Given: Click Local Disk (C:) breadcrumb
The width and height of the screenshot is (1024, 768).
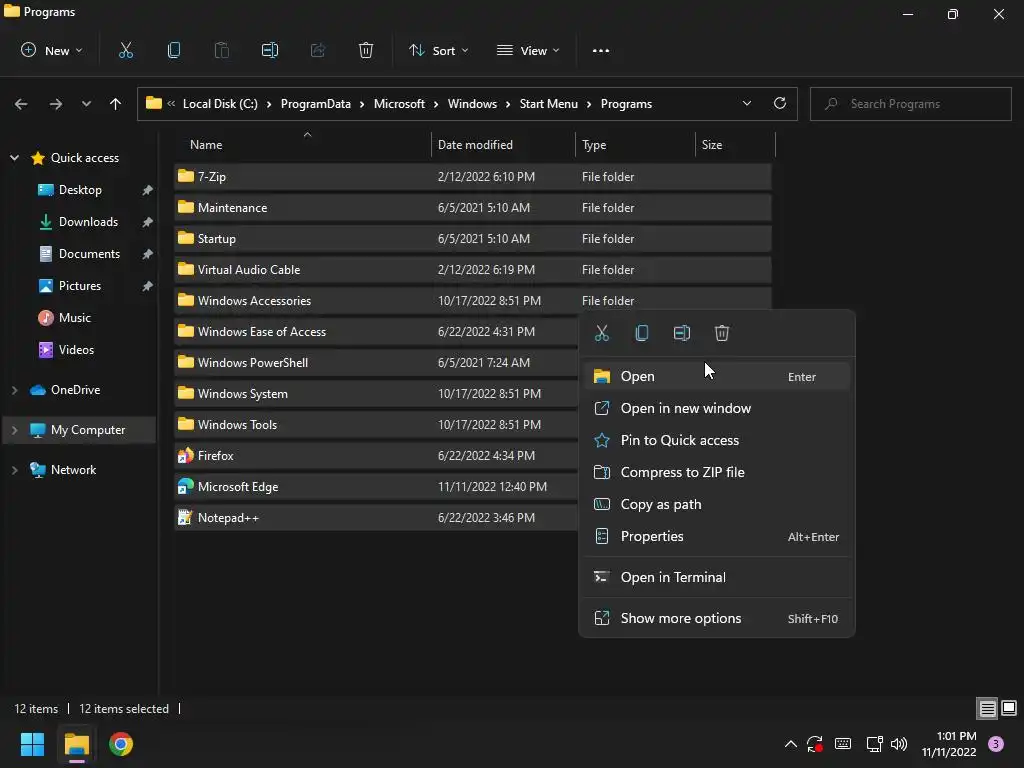Looking at the screenshot, I should pos(220,104).
